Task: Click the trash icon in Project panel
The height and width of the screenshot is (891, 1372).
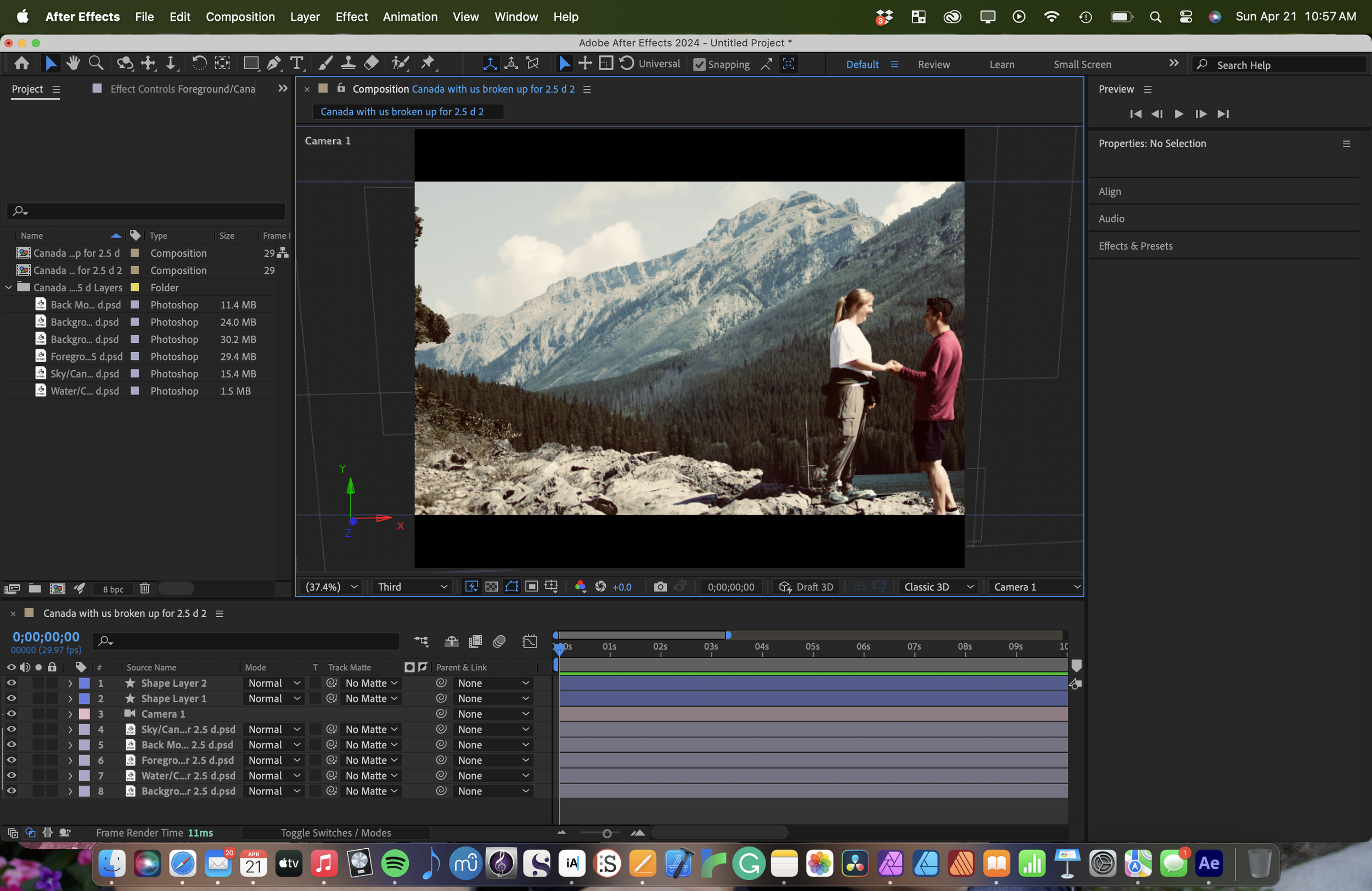Action: (145, 589)
